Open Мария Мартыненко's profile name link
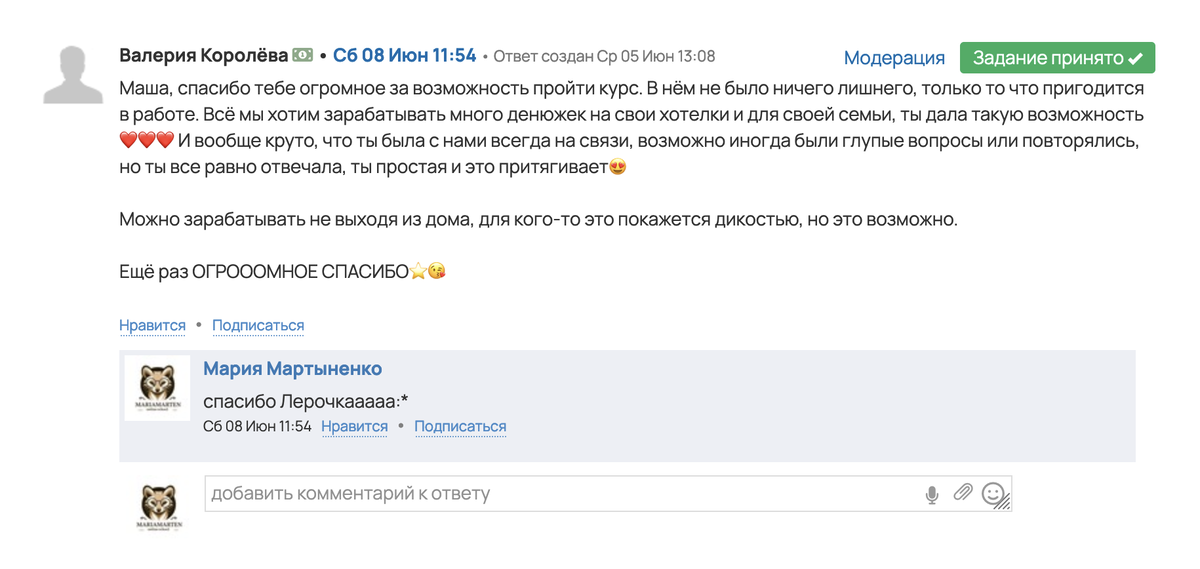This screenshot has height=569, width=1200. [292, 369]
